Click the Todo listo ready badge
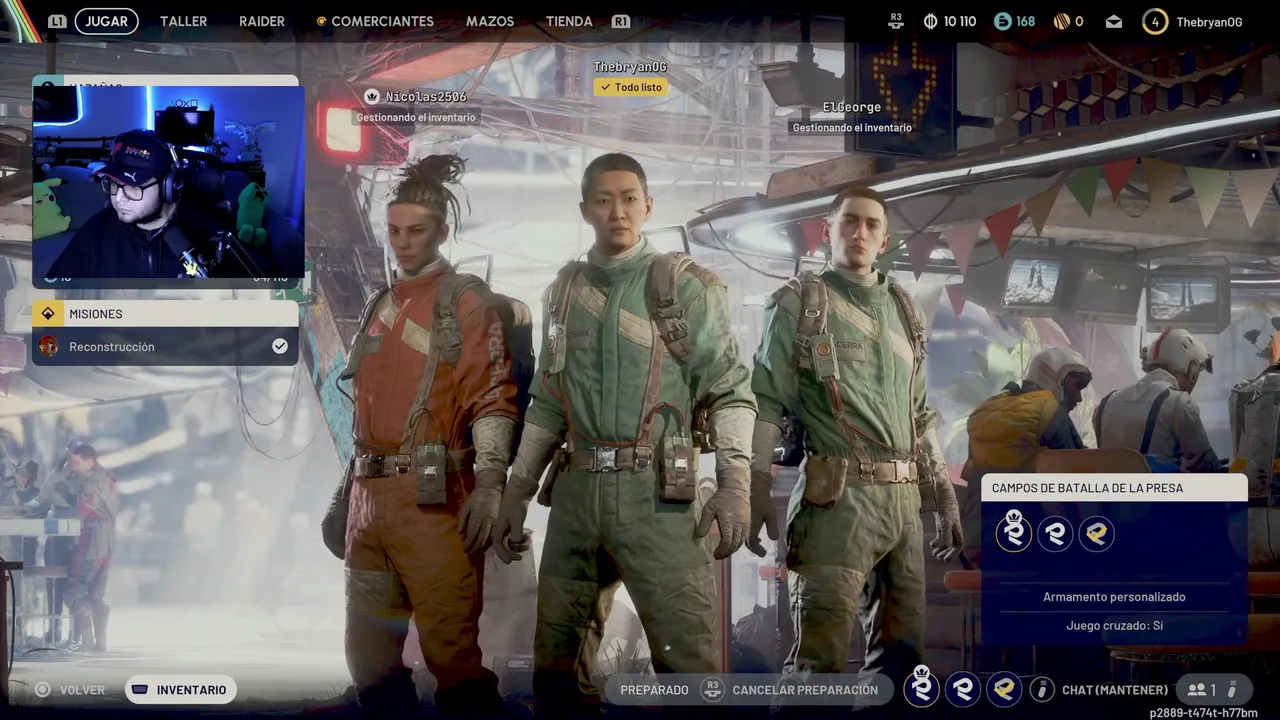 click(631, 87)
